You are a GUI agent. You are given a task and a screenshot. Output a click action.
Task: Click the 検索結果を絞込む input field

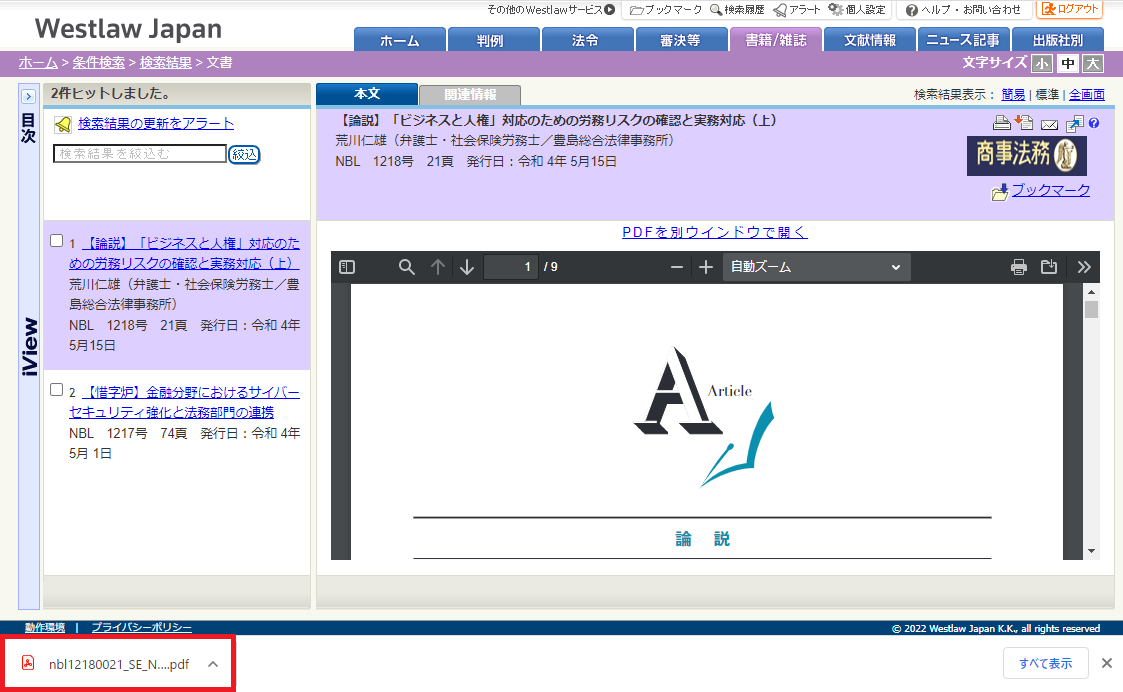click(140, 153)
